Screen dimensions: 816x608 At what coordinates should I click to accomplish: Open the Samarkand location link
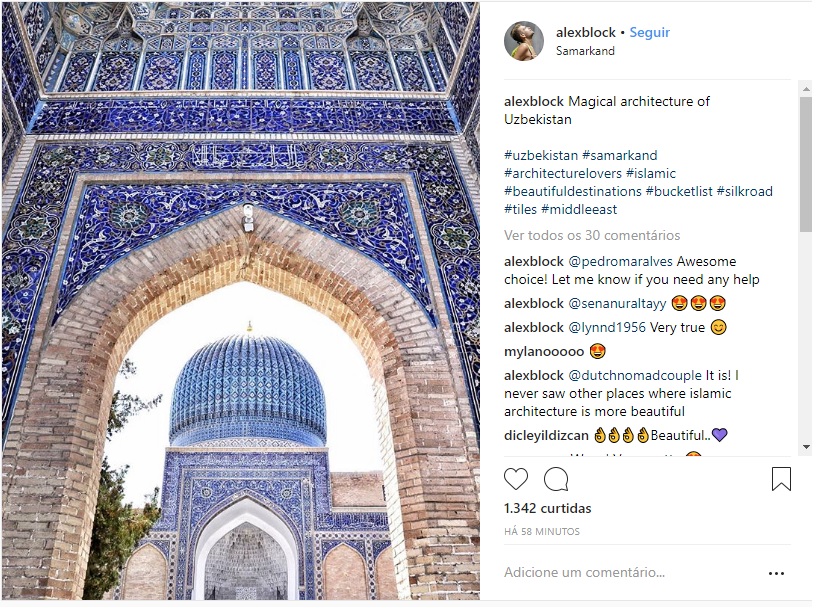[585, 51]
